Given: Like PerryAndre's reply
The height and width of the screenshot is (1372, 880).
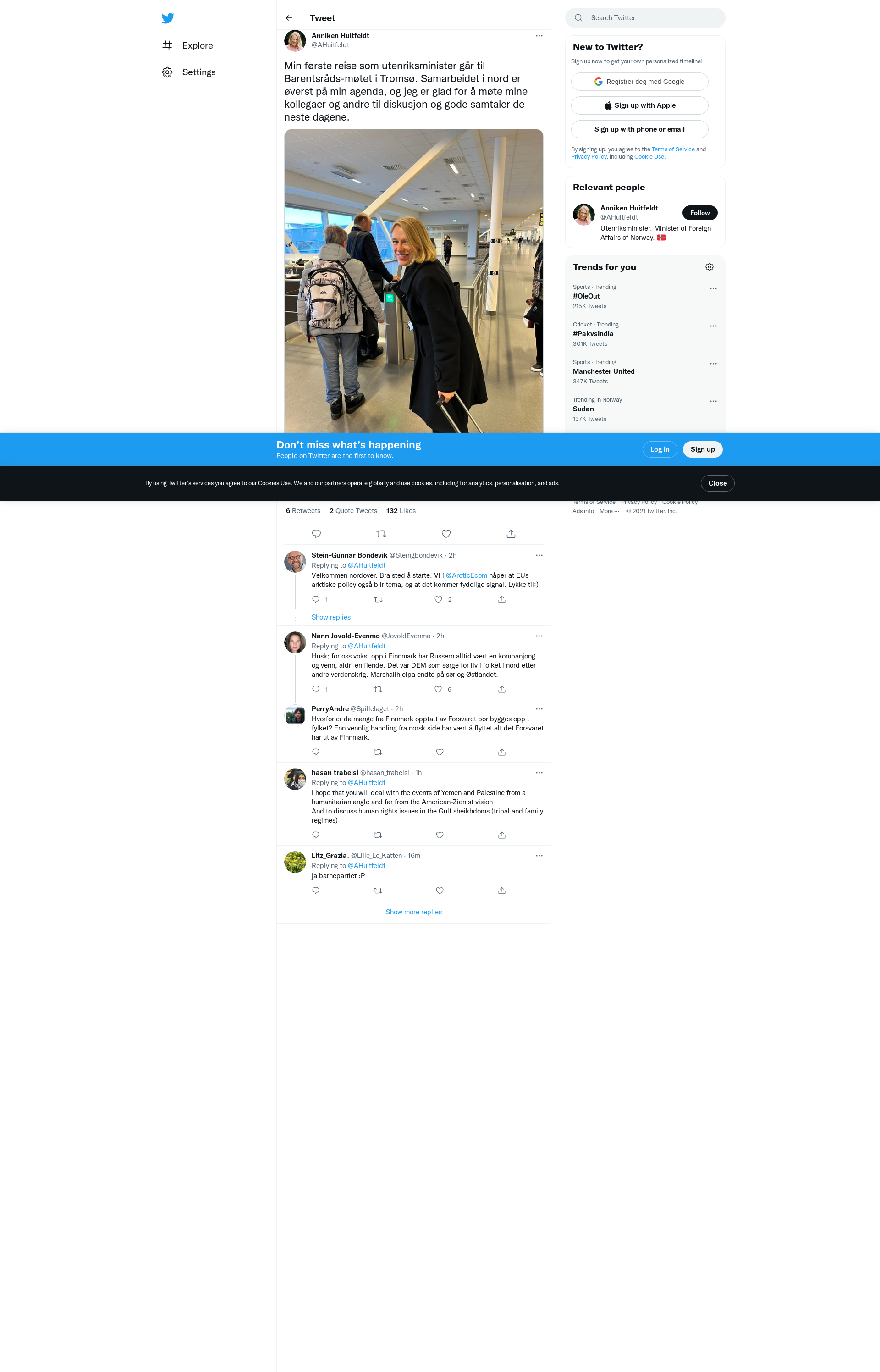Looking at the screenshot, I should pos(440,752).
